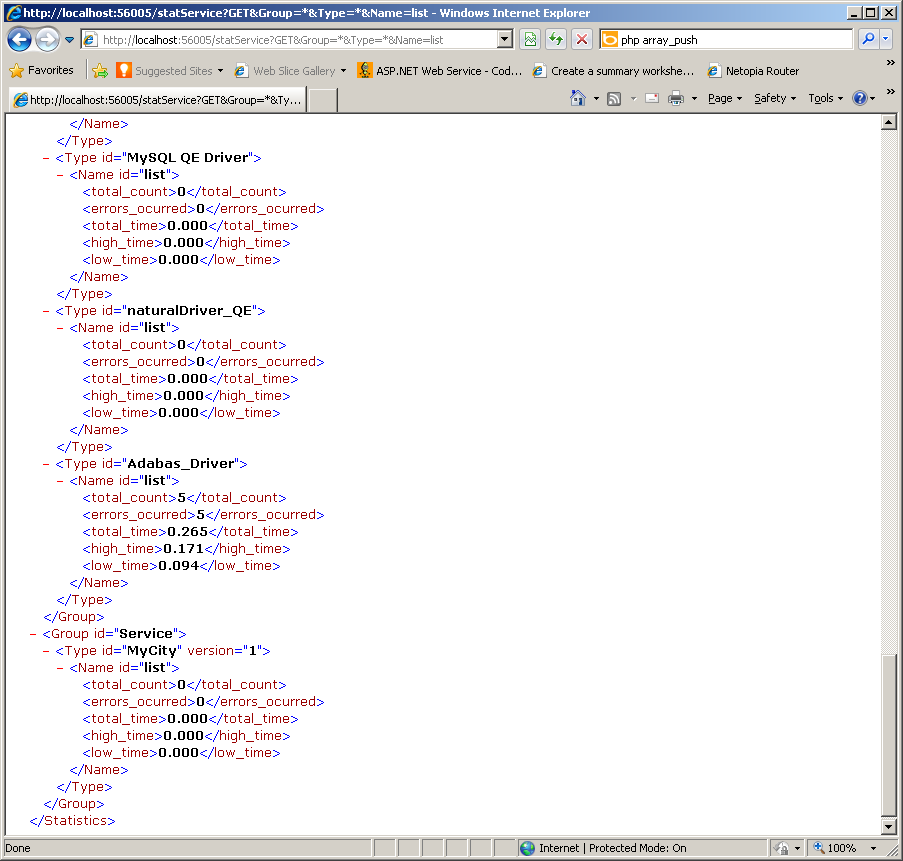Open the Safety menu

(x=775, y=98)
